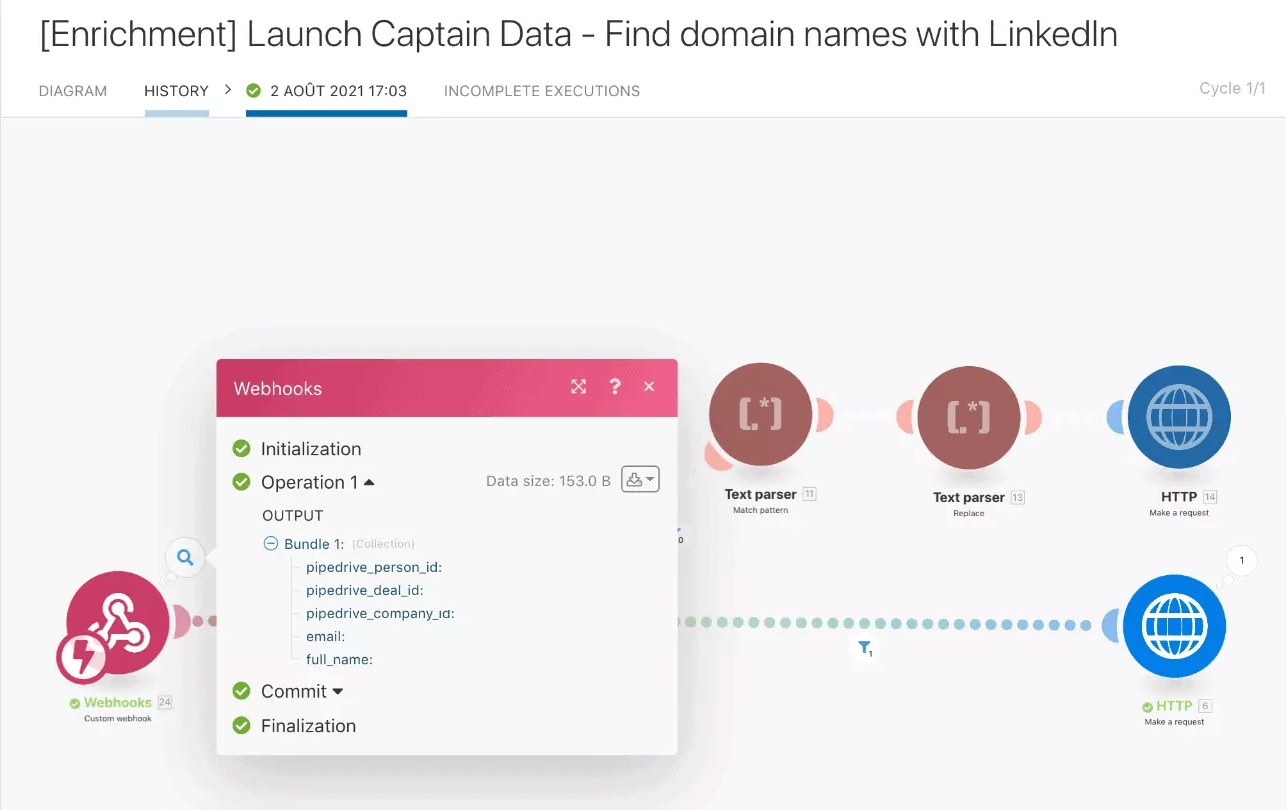Click the Text parser Match pattern module
The width and height of the screenshot is (1287, 810).
760,415
